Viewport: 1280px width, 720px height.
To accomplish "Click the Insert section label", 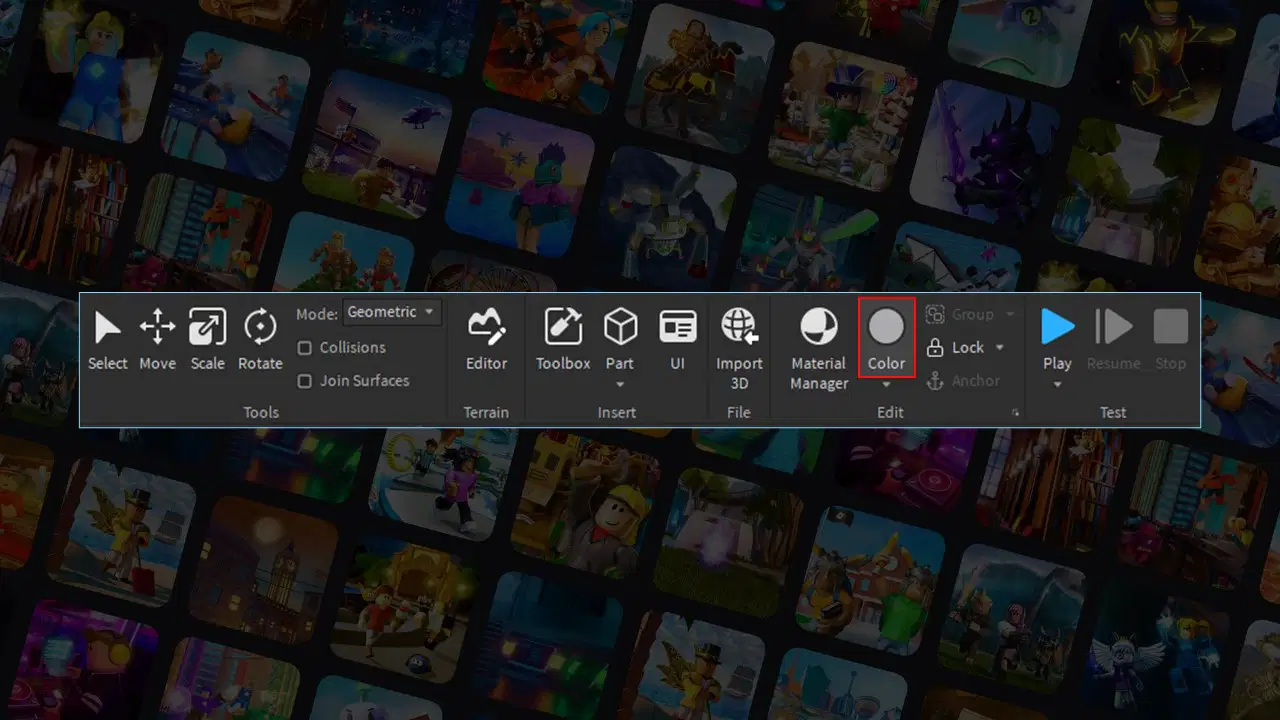I will 617,412.
